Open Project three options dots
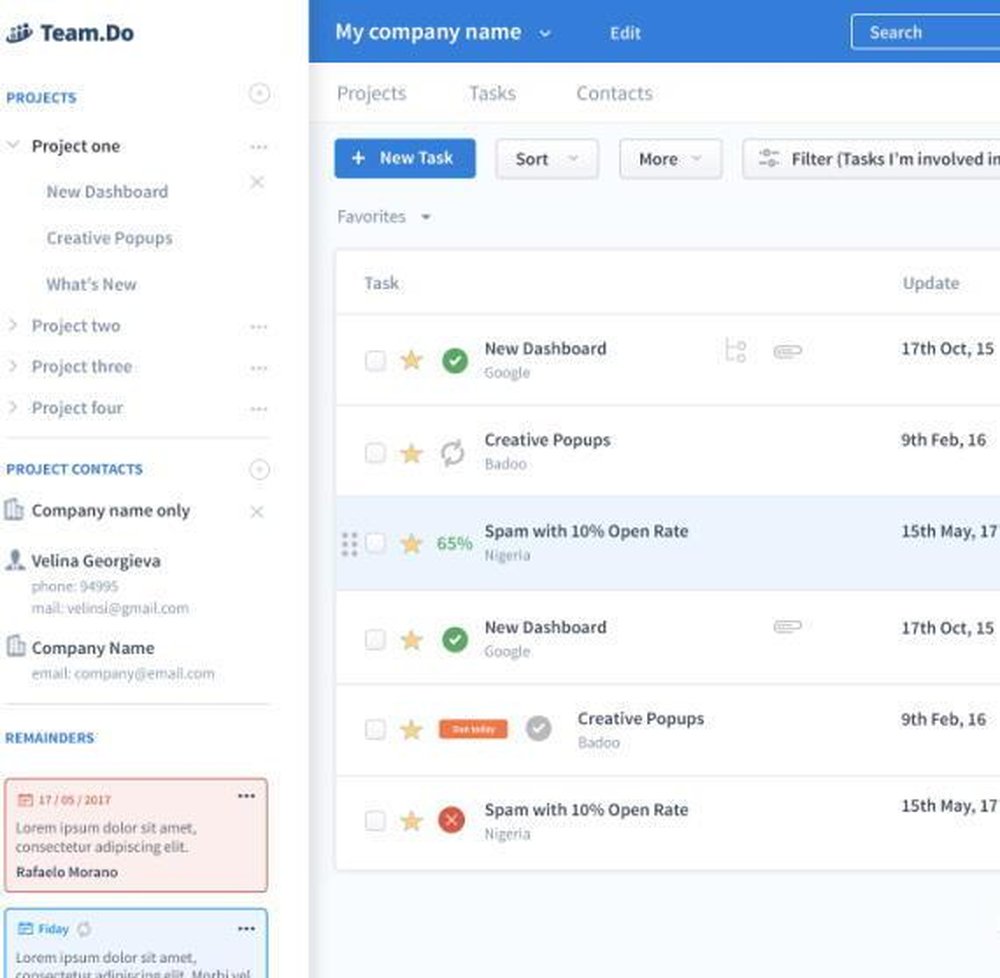Image resolution: width=1000 pixels, height=978 pixels. pos(259,368)
